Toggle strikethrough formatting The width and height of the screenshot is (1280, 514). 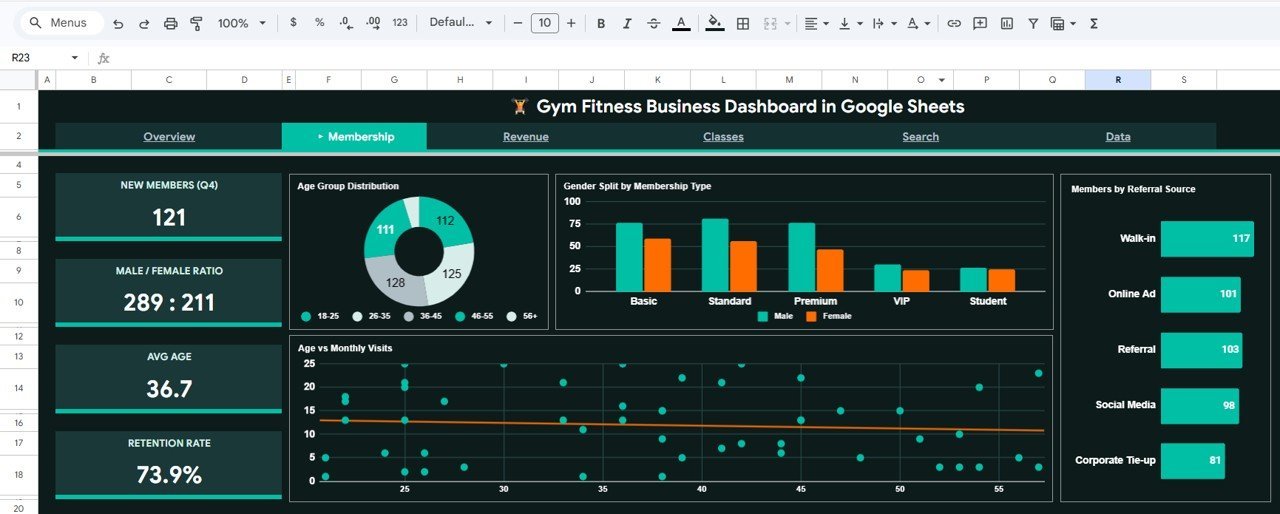click(654, 23)
